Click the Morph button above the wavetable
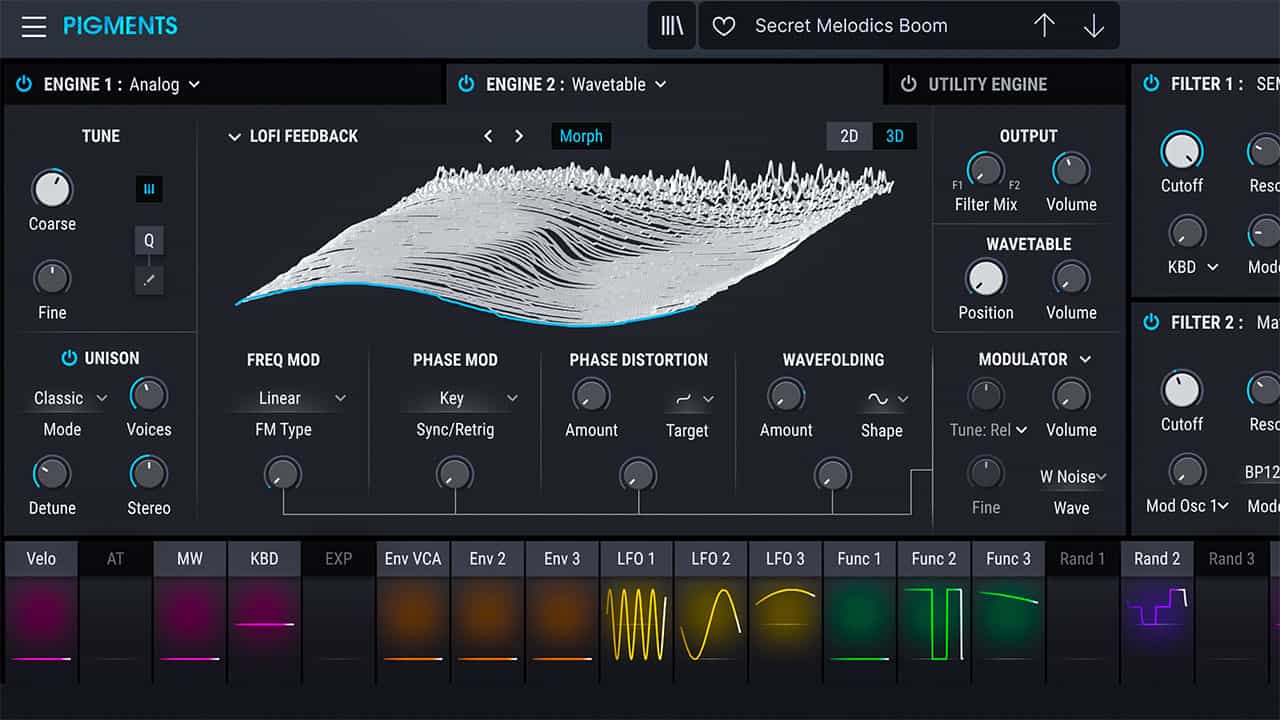The height and width of the screenshot is (720, 1280). point(581,135)
